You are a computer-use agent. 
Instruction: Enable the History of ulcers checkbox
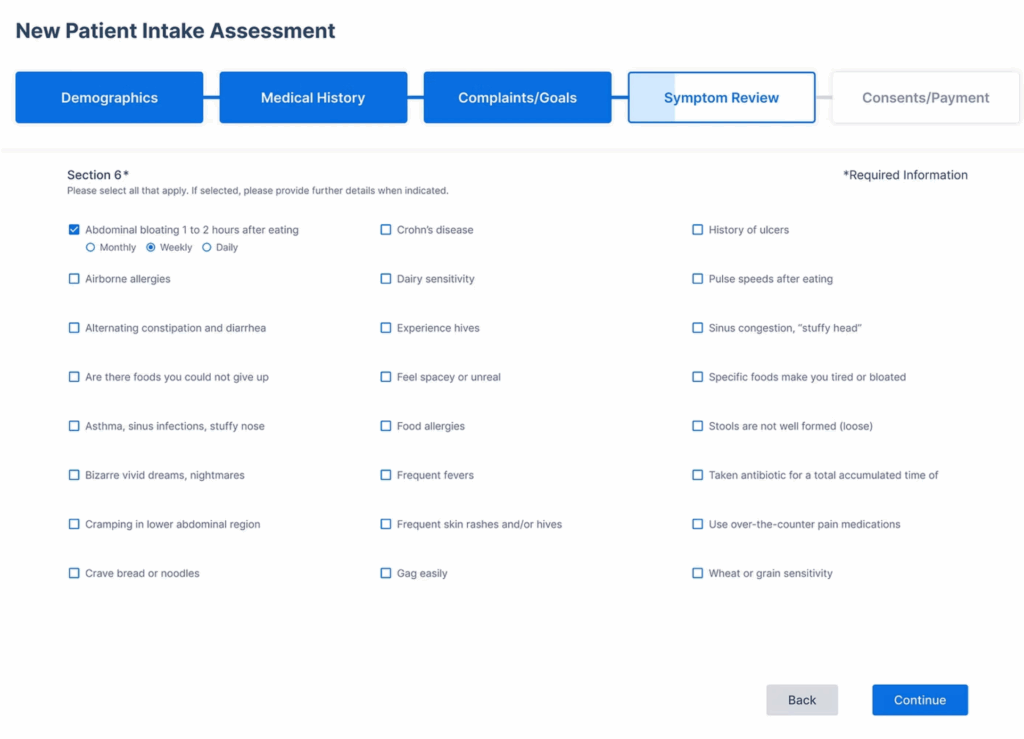698,230
